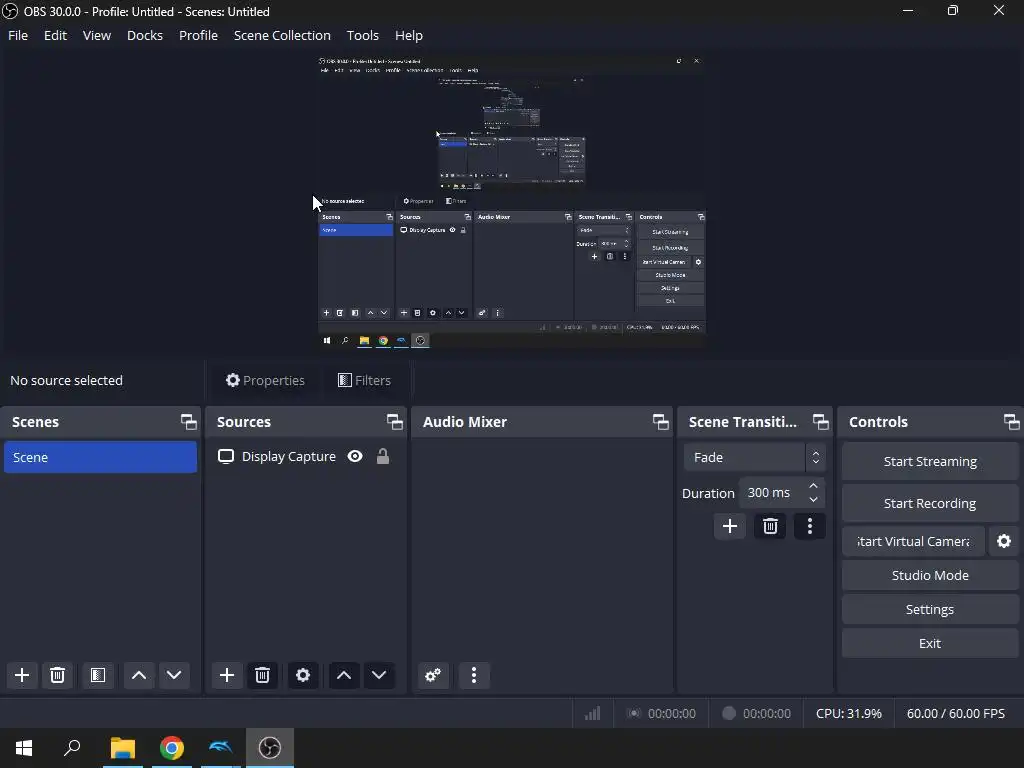Click the streaming status icon in status bar
This screenshot has height=768, width=1024.
tap(633, 713)
